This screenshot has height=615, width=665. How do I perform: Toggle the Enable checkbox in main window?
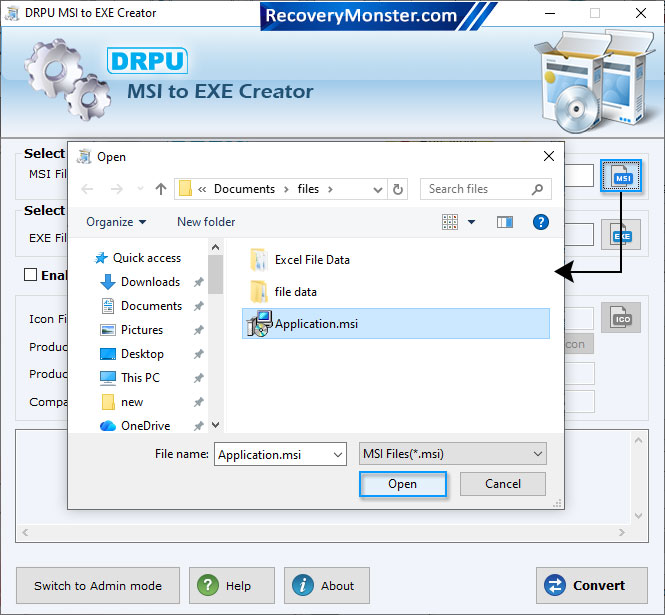pos(31,275)
